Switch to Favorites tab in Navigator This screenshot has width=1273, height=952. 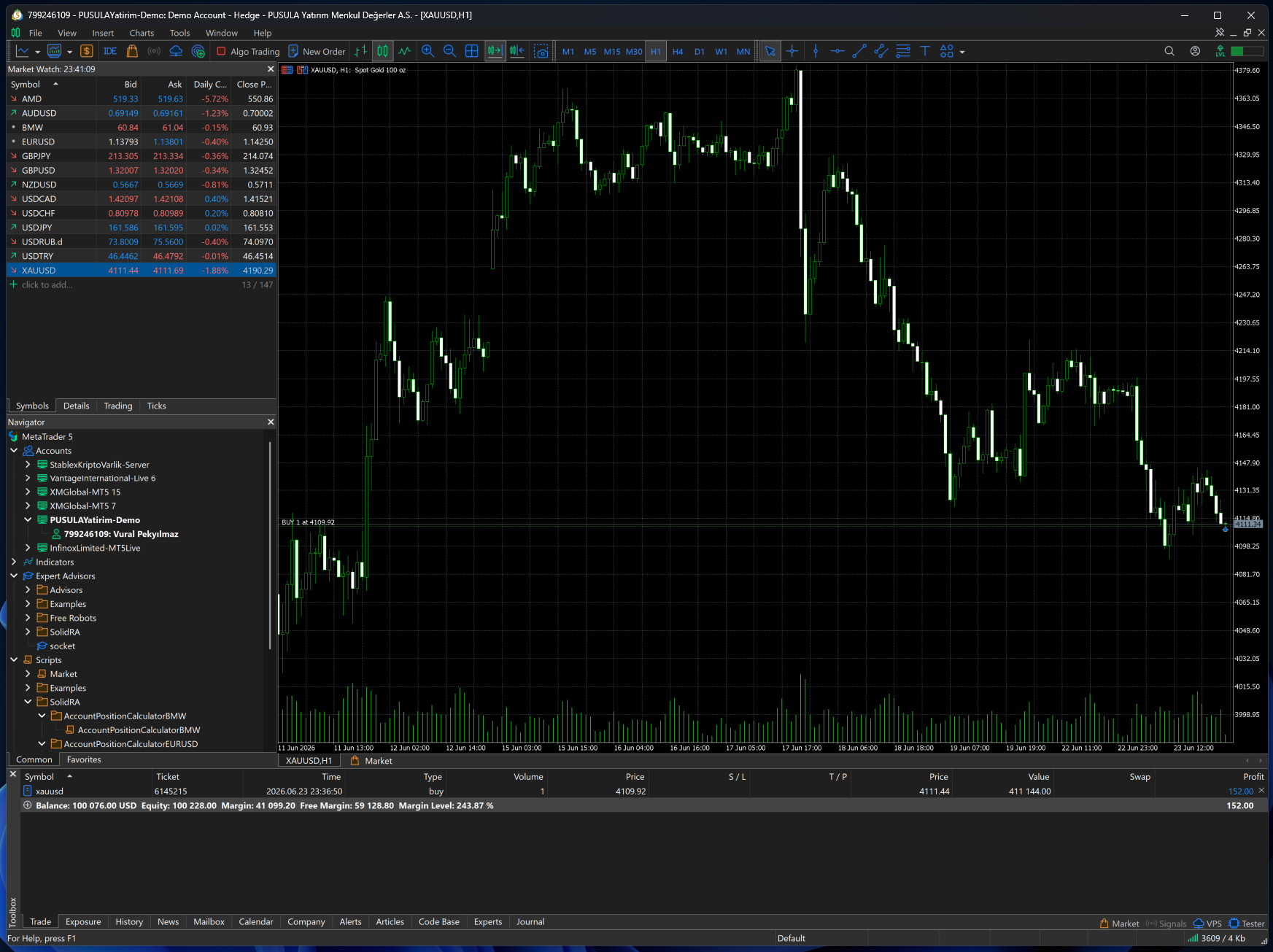tap(84, 759)
